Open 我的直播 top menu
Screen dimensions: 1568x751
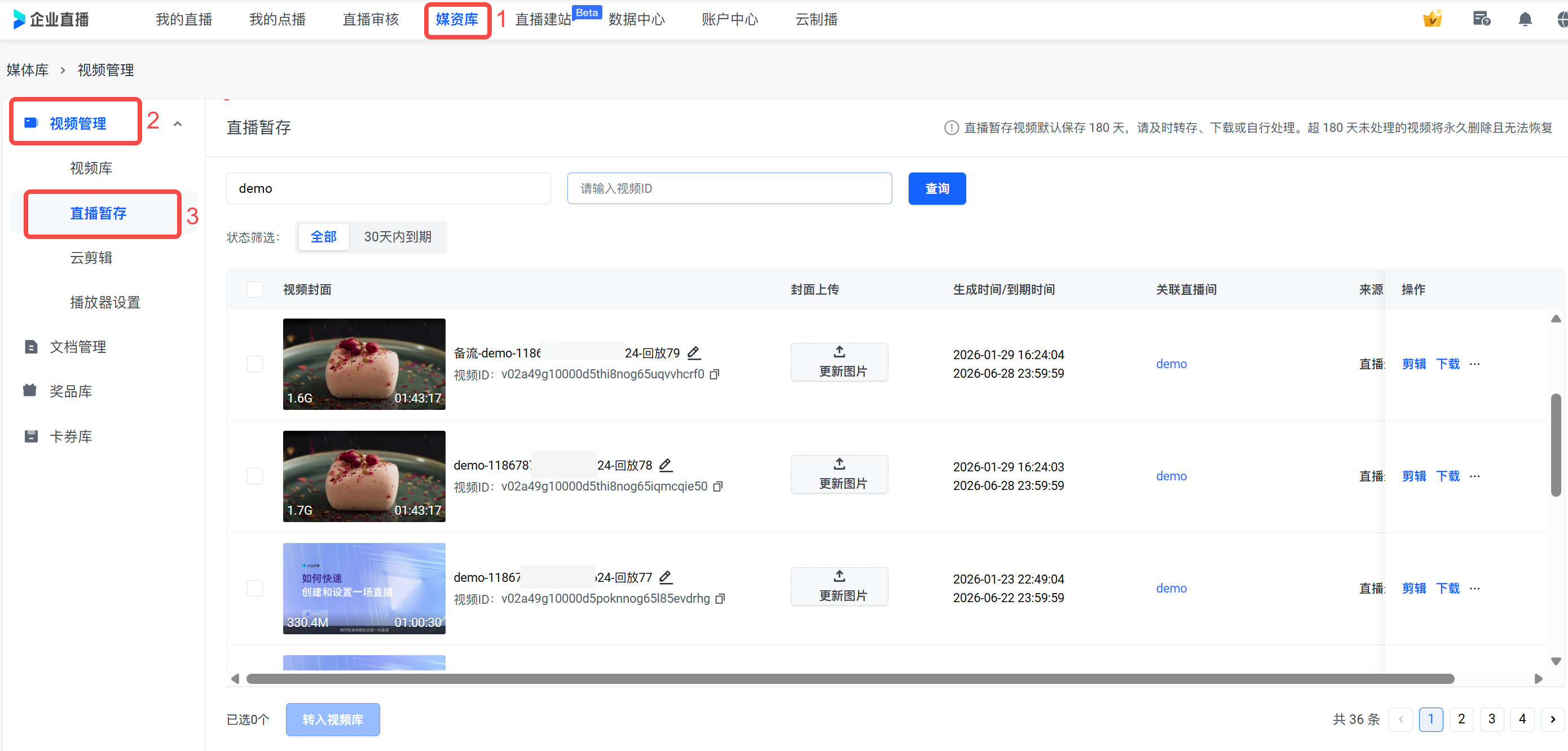tap(184, 20)
